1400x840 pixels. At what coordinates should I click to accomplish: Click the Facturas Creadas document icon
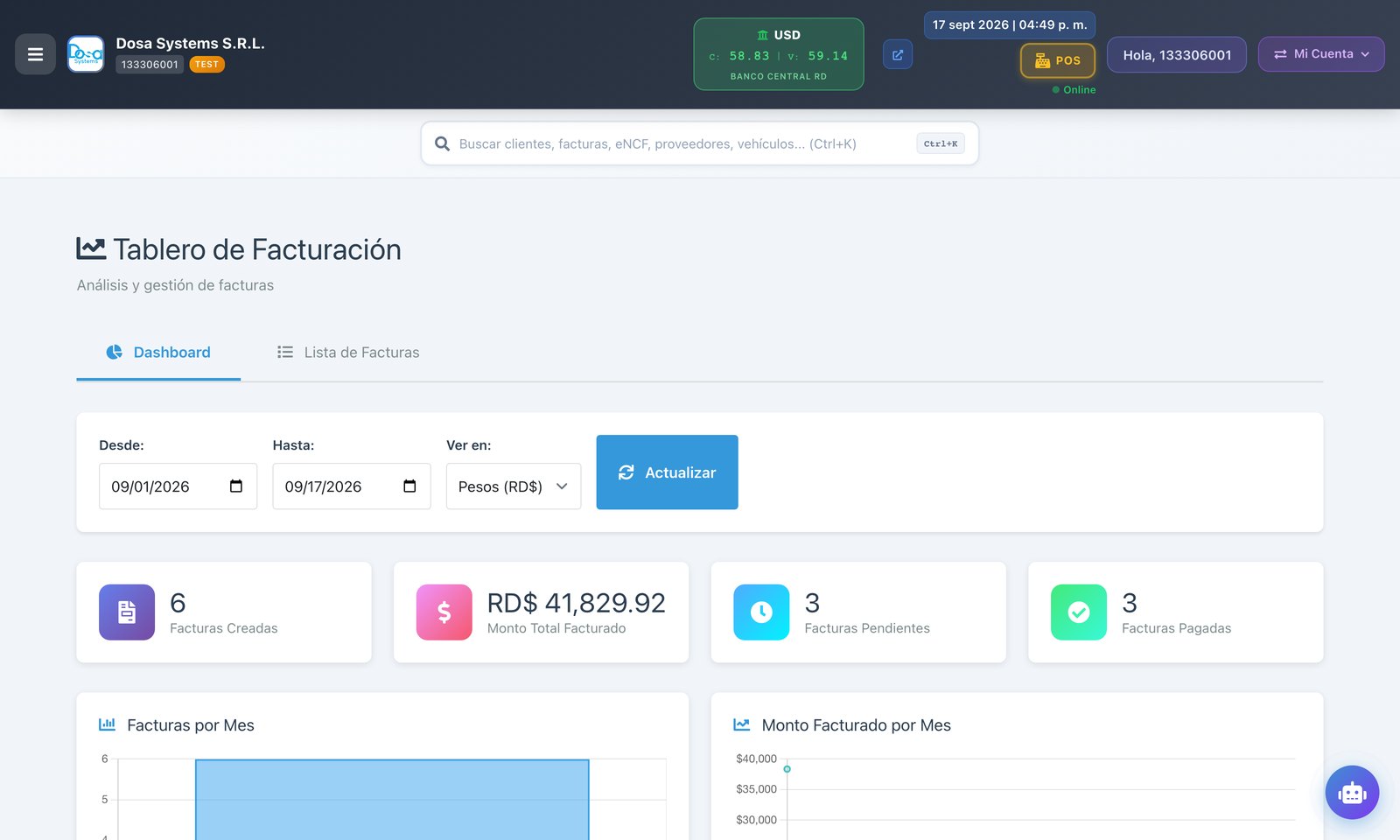(127, 612)
